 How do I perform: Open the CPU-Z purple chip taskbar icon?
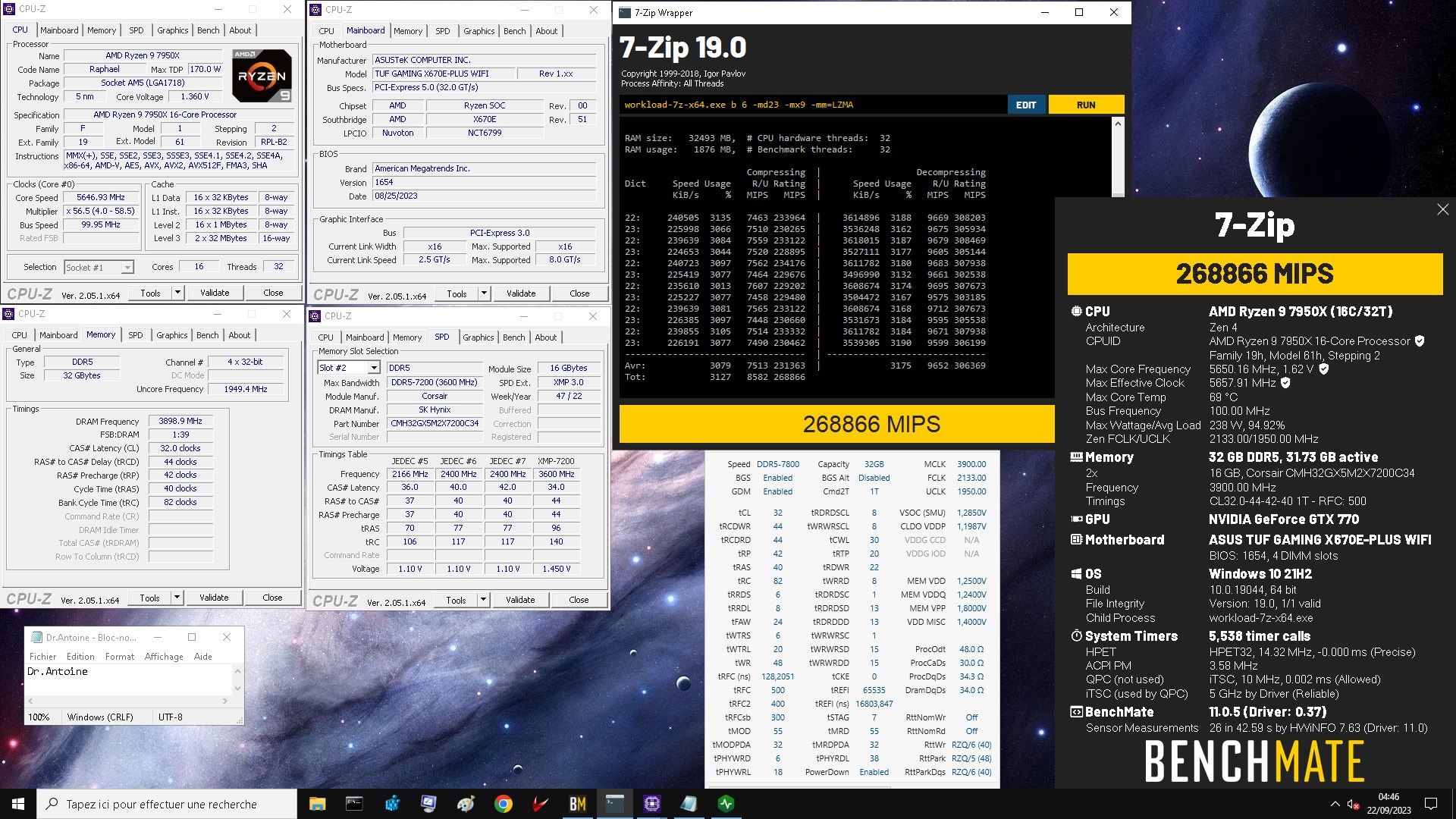coord(652,804)
